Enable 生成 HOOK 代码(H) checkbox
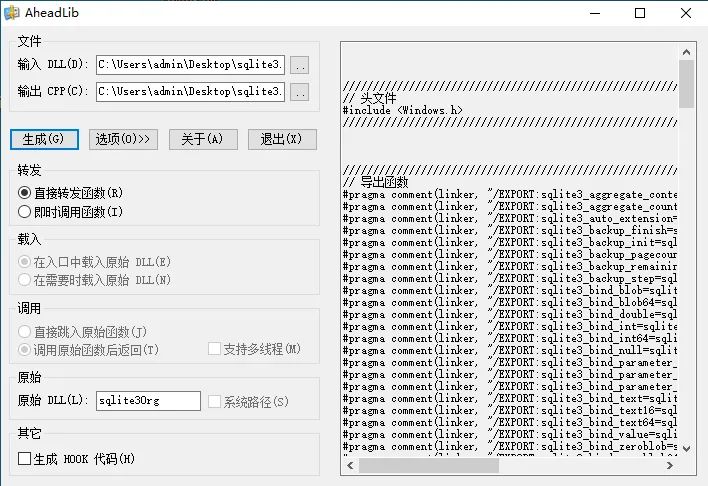The height and width of the screenshot is (486, 708). 76,459
